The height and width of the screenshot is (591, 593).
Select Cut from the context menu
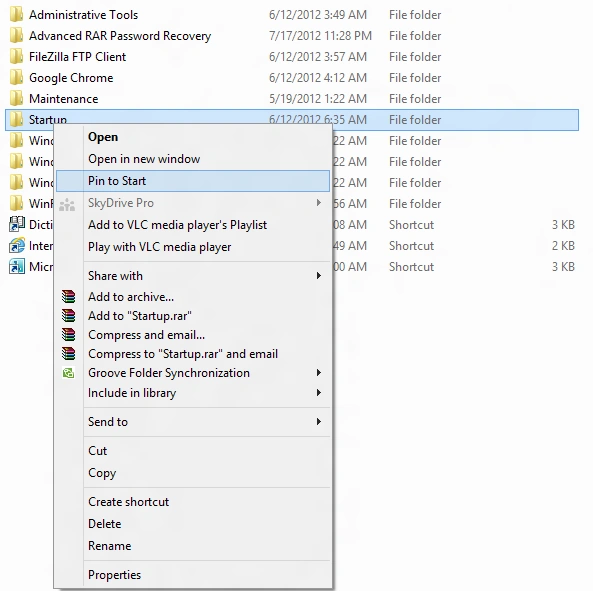[193, 451]
